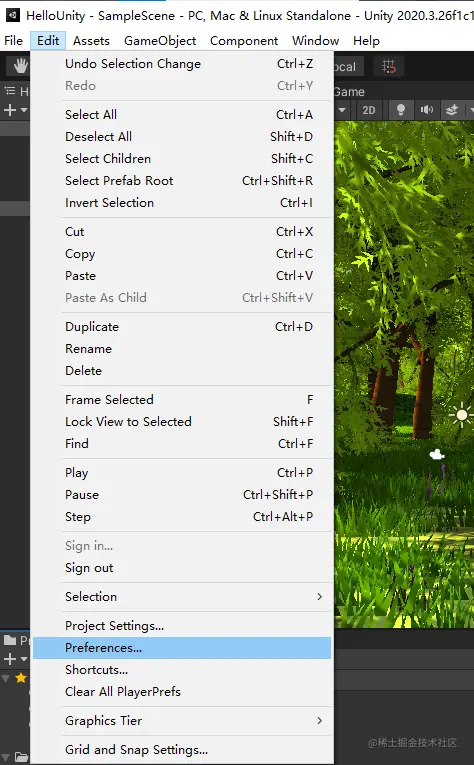Open the File menu

click(13, 40)
